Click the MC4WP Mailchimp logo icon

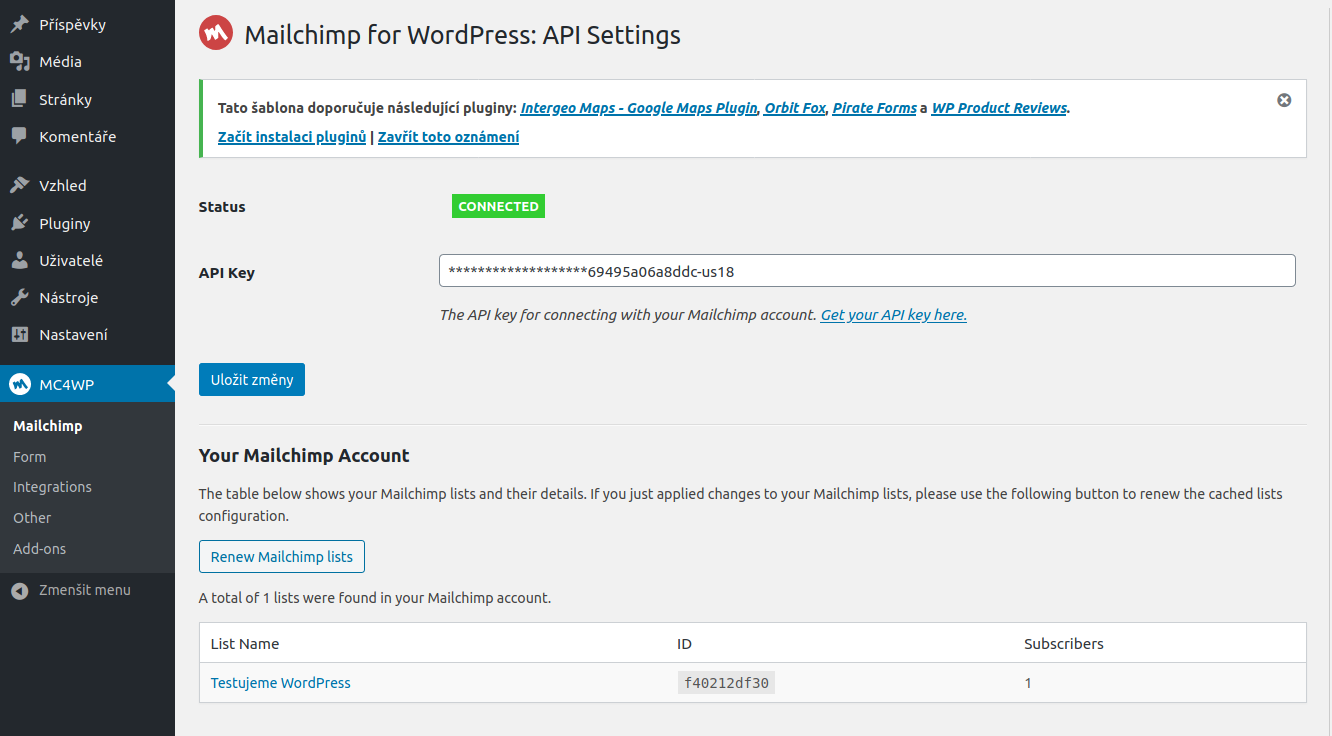(20, 384)
